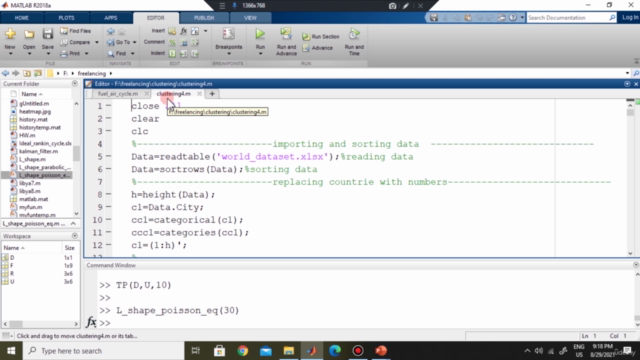640x360 pixels.
Task: Select L_shape_poisson_eq file in Current Folder
Action: coord(40,175)
